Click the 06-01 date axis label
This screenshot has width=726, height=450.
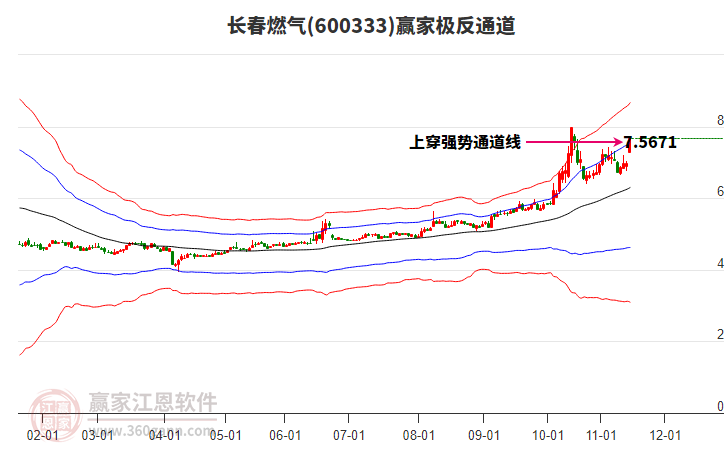coord(285,435)
